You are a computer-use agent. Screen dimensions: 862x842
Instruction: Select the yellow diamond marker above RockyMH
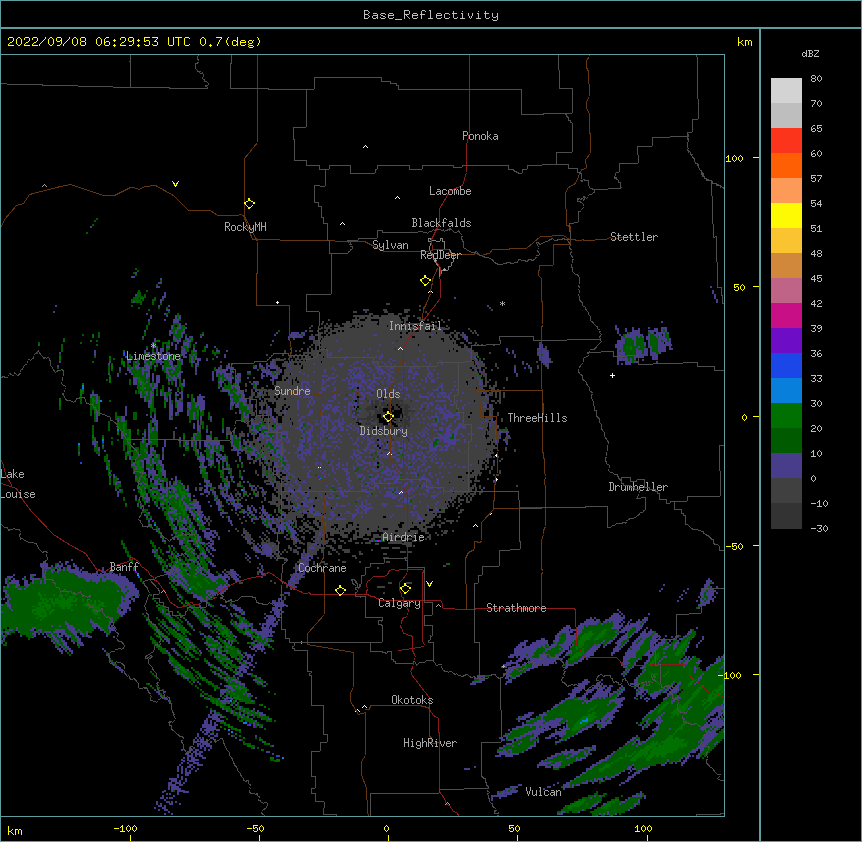click(249, 204)
